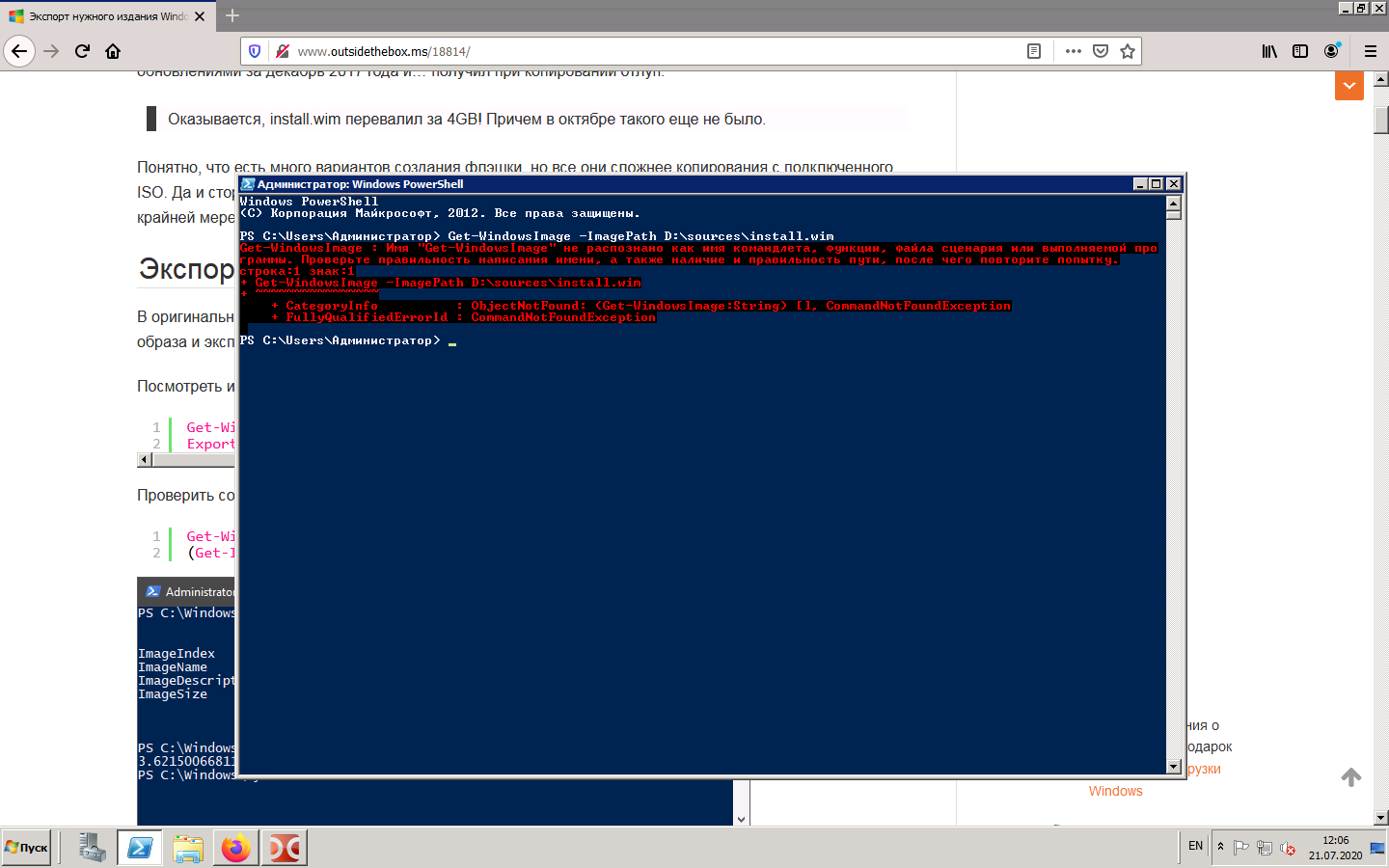Maximize the PowerShell window

(1157, 184)
